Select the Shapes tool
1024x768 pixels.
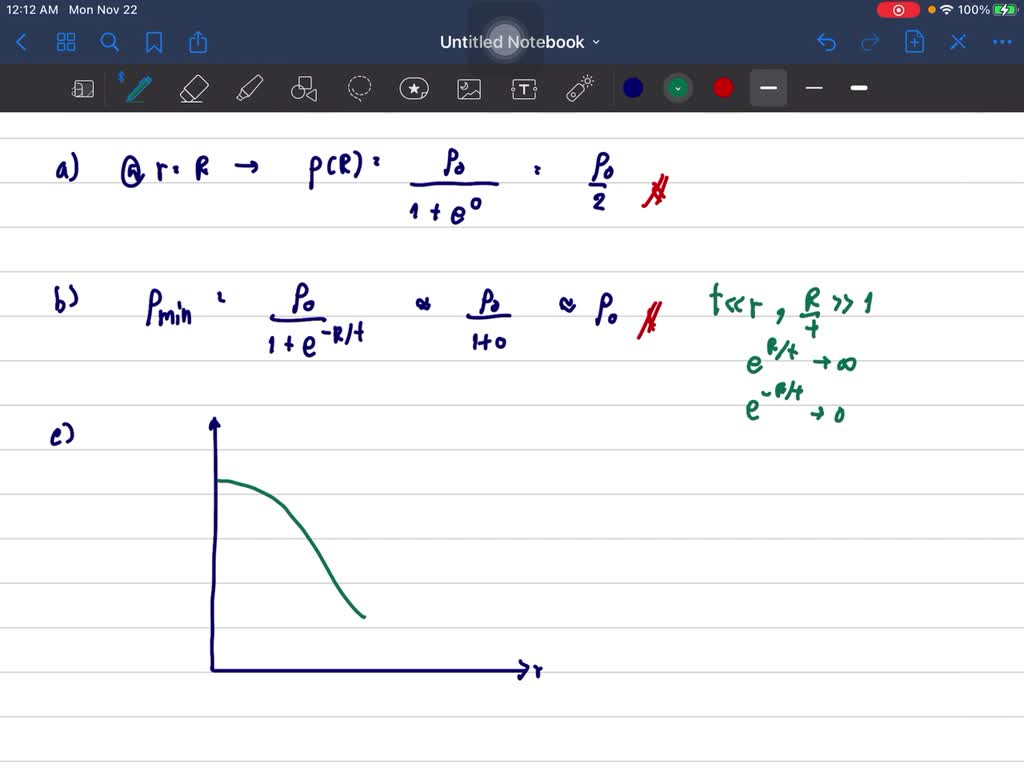point(303,89)
